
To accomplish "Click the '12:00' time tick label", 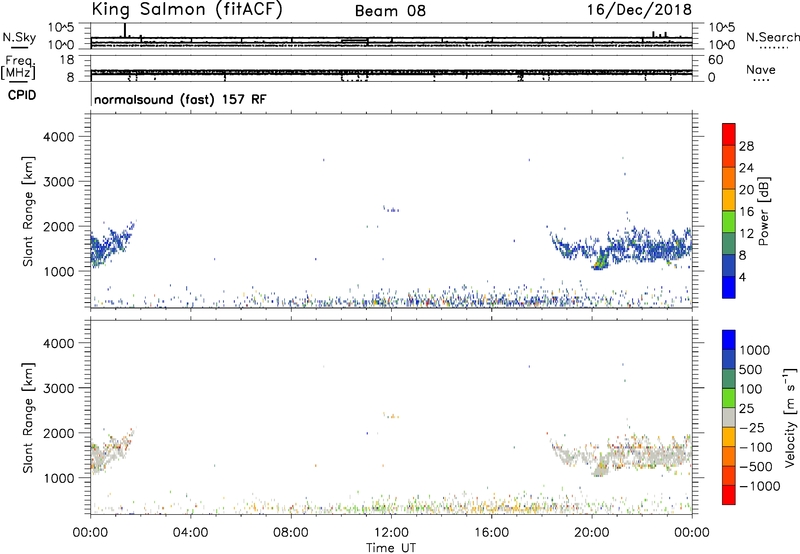I will coord(391,533).
